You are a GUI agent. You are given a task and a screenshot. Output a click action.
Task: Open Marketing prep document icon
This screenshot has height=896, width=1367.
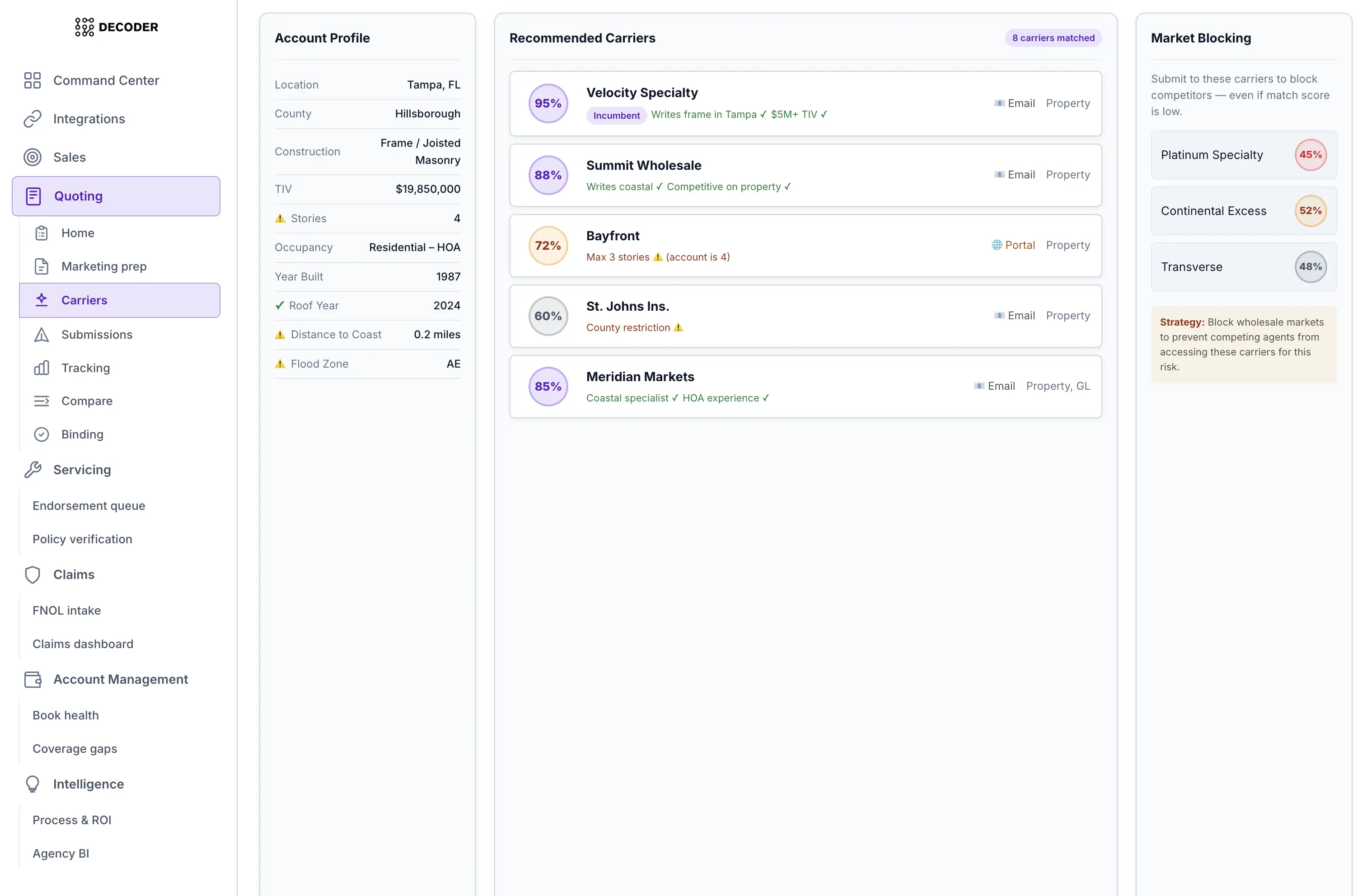pyautogui.click(x=42, y=266)
